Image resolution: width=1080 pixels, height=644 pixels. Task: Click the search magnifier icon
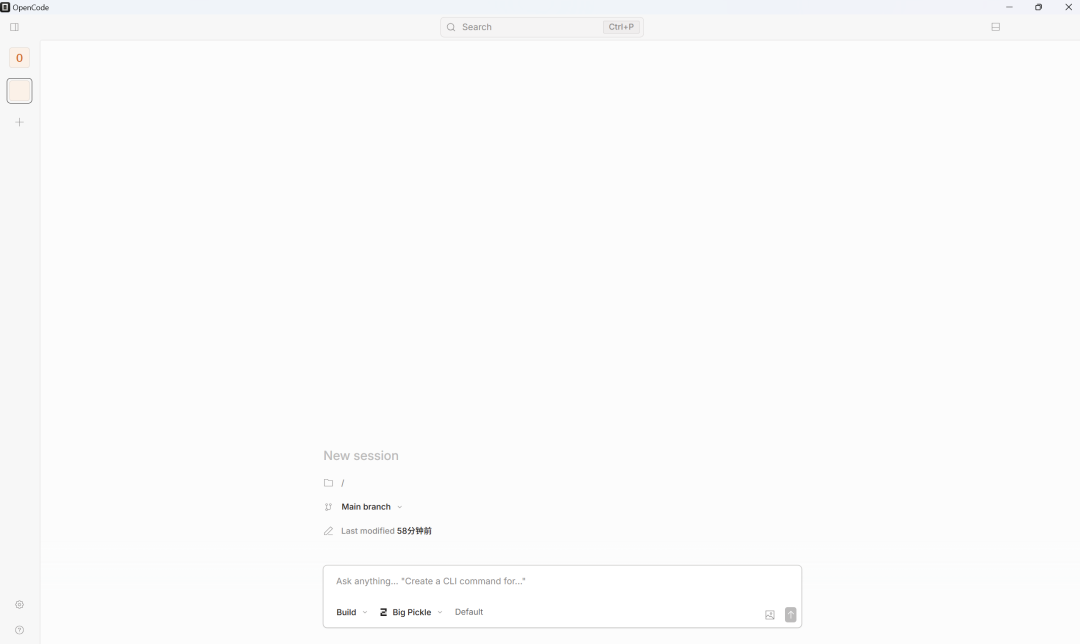click(451, 27)
